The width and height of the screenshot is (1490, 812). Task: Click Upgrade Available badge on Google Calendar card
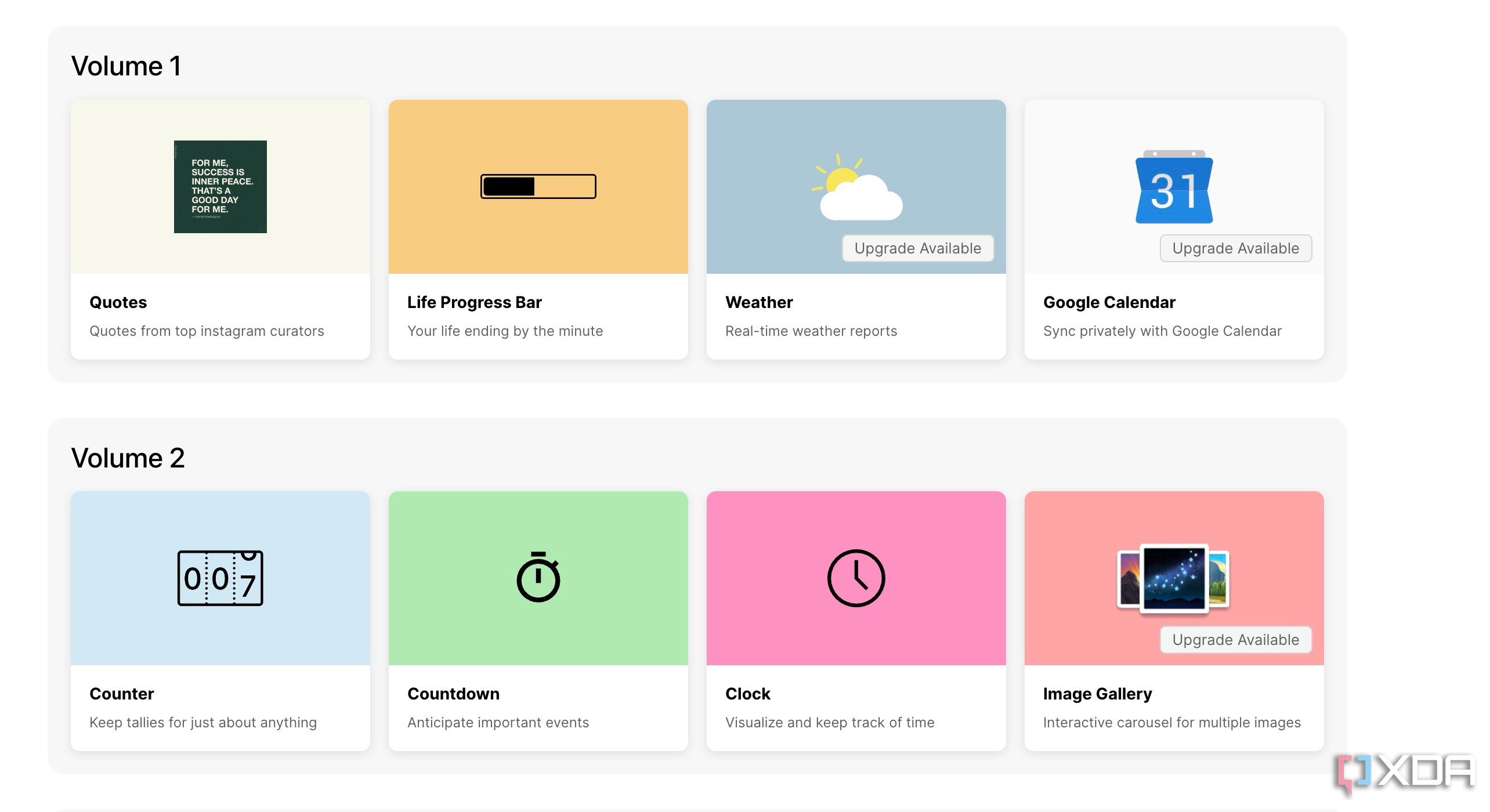(x=1236, y=248)
